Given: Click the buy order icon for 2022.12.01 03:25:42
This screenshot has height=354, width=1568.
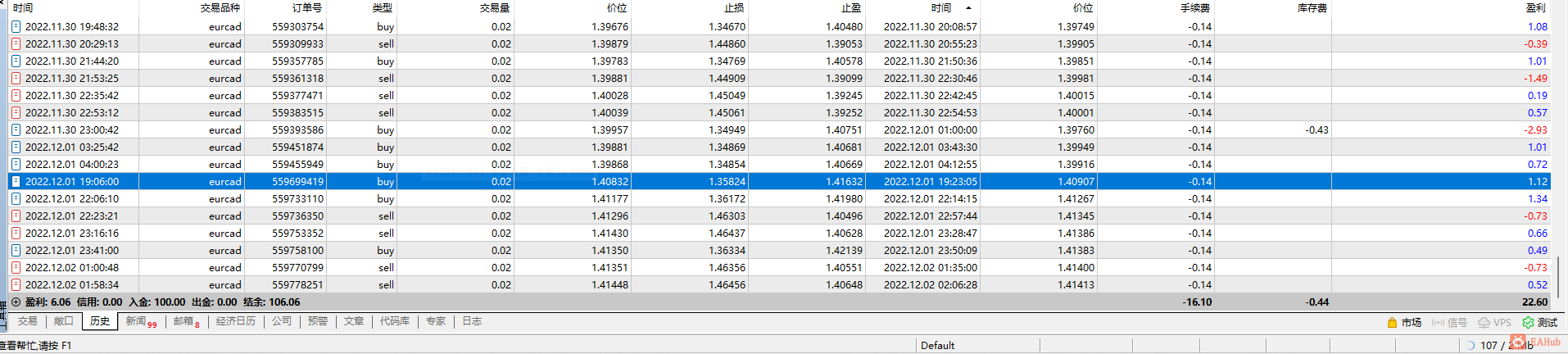Looking at the screenshot, I should tap(16, 147).
